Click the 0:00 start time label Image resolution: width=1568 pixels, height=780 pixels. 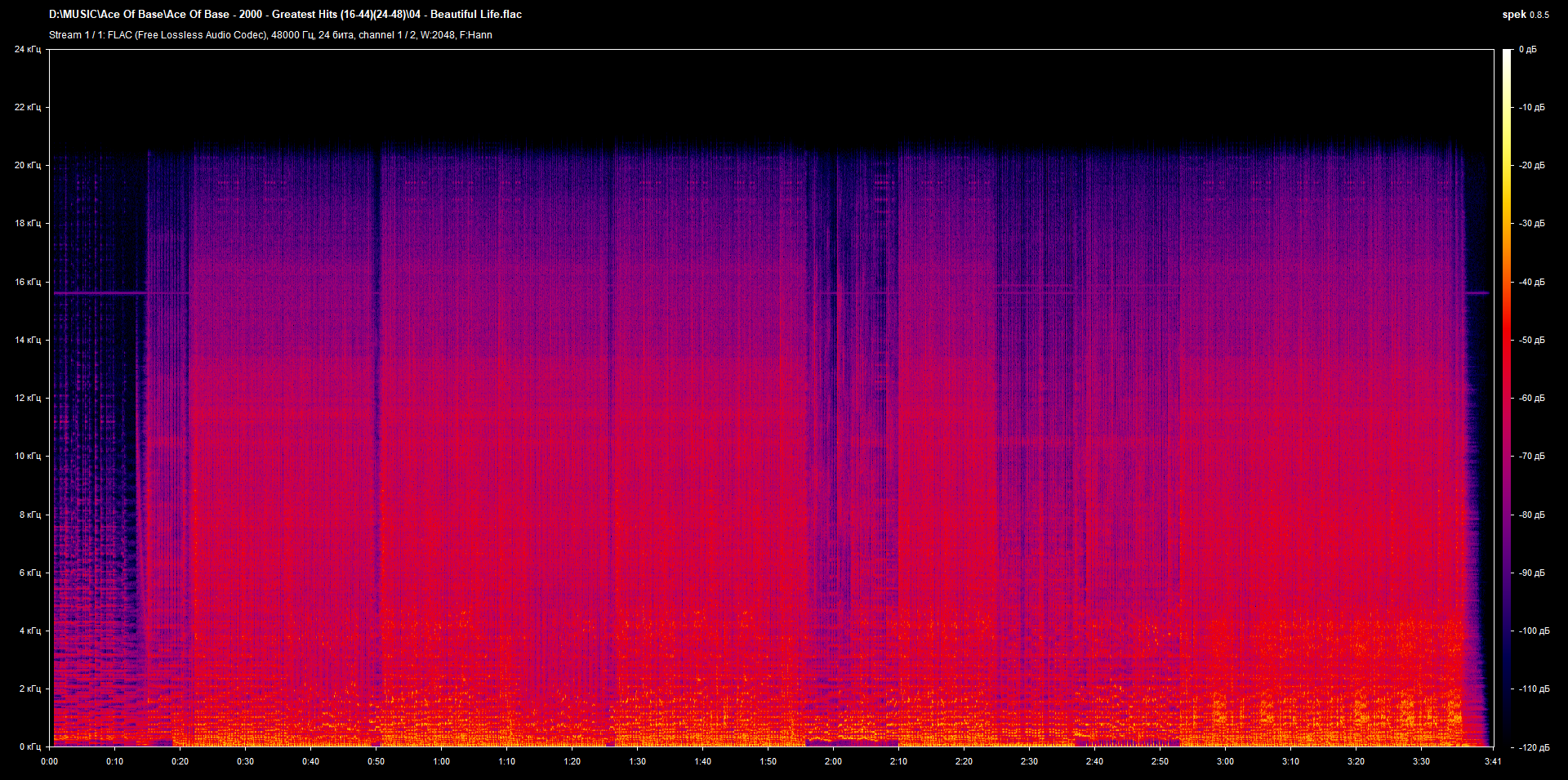coord(50,761)
